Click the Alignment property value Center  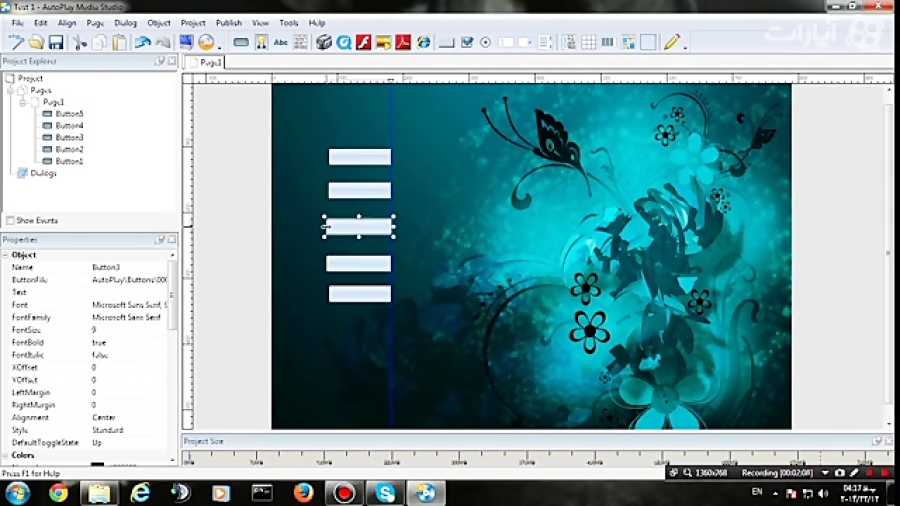click(103, 418)
